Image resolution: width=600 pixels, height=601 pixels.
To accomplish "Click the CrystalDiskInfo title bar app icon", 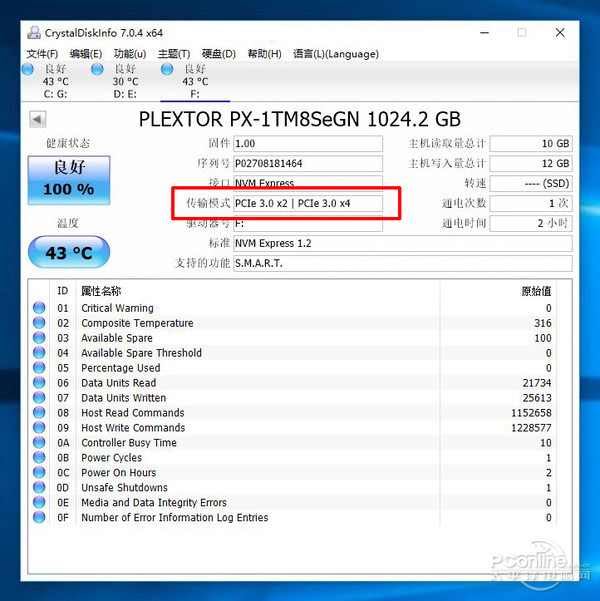I will (34, 33).
